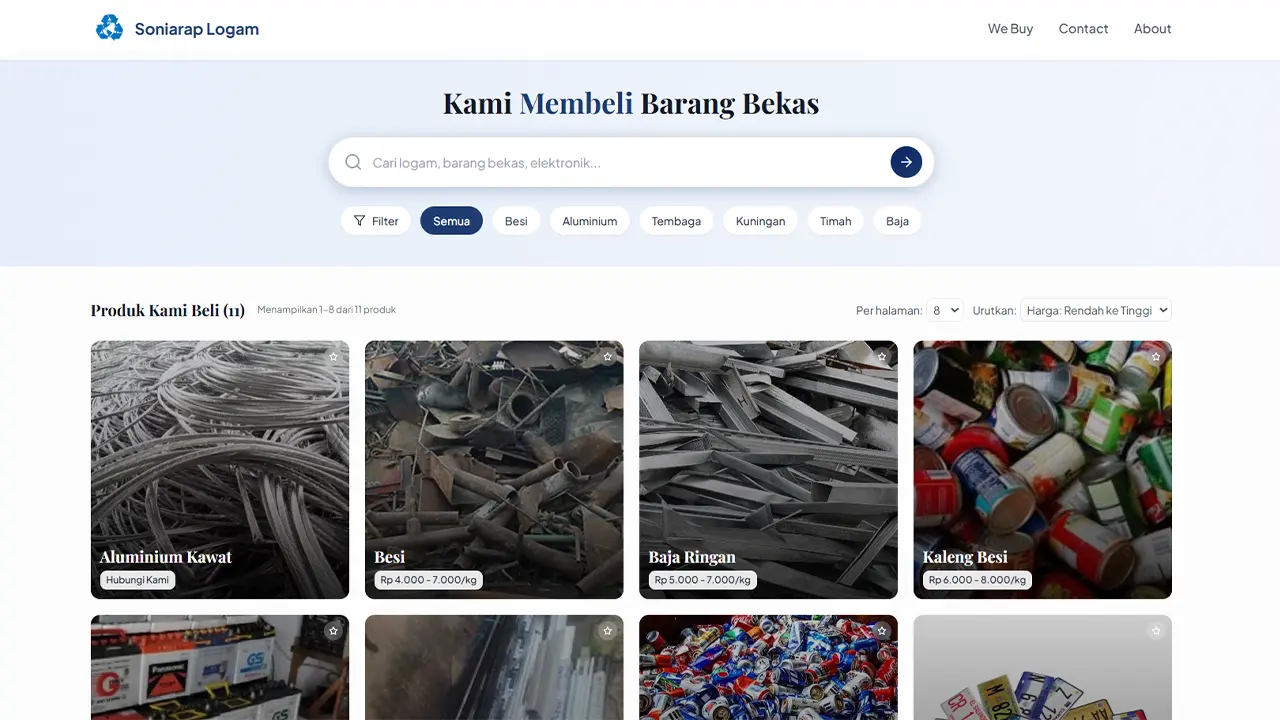This screenshot has width=1280, height=720.
Task: Open the license plates product image
Action: 1042,667
